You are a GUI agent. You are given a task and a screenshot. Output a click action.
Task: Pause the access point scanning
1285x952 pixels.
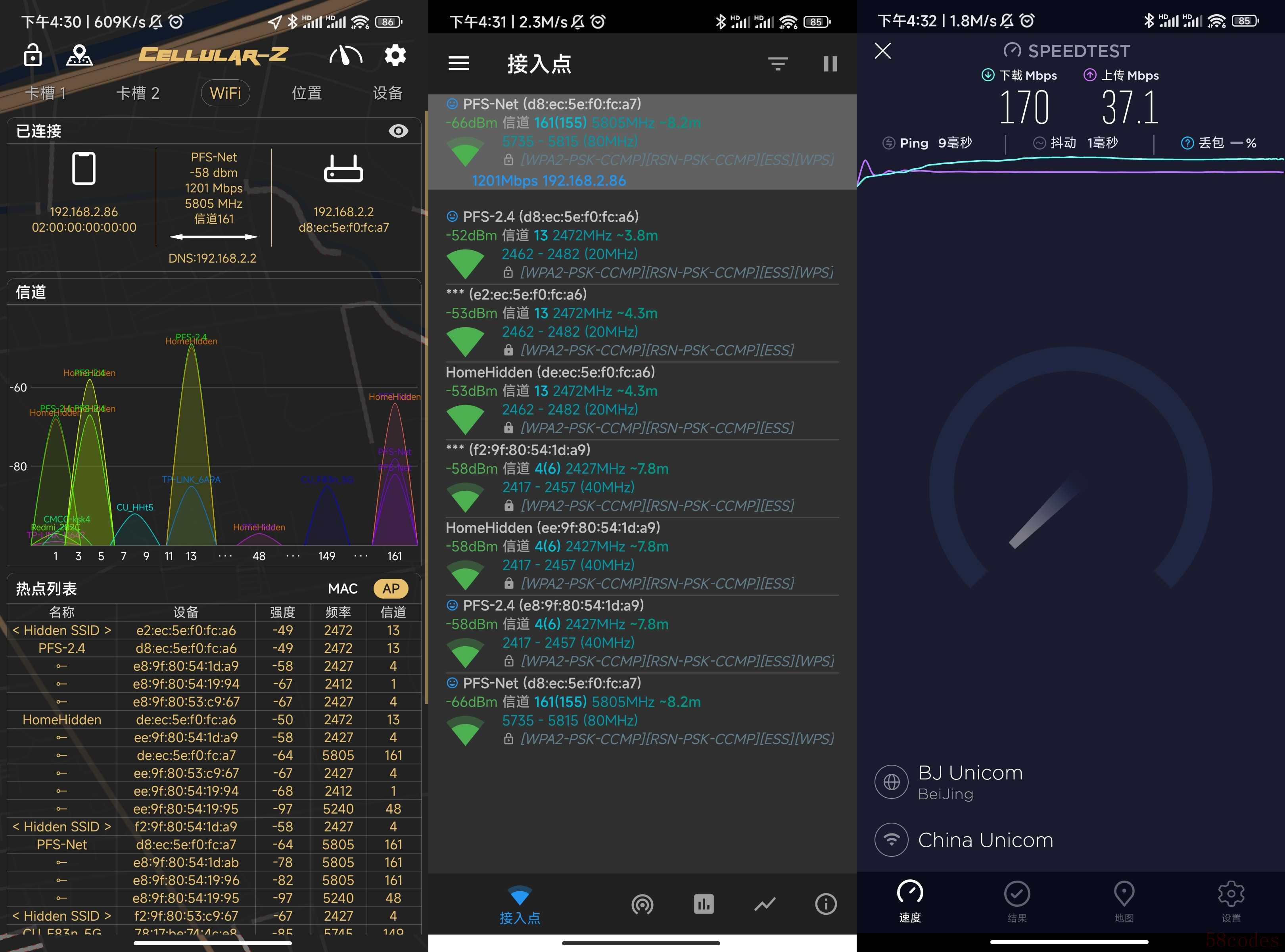coord(830,63)
